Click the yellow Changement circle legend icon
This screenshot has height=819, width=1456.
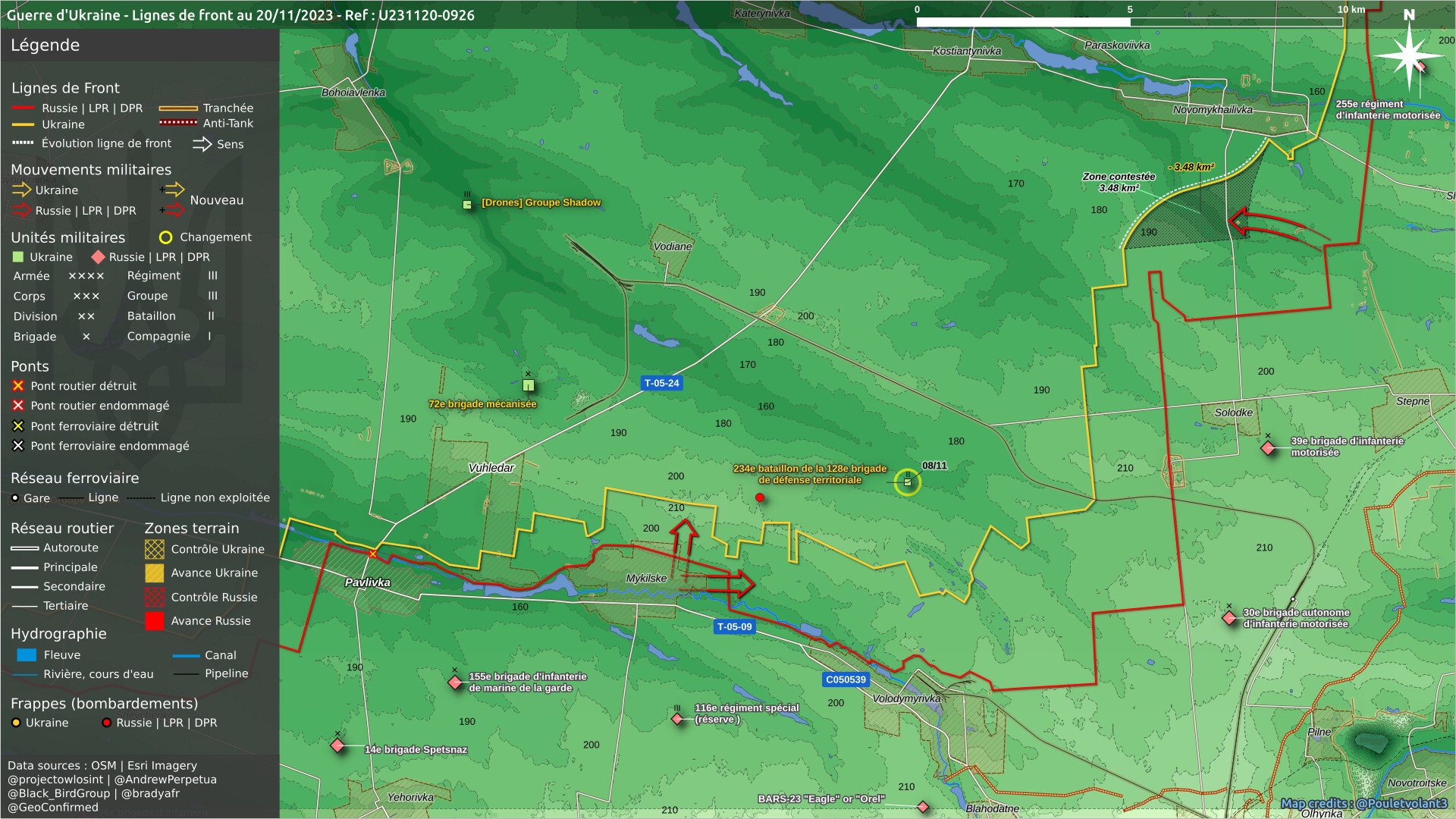pyautogui.click(x=165, y=237)
